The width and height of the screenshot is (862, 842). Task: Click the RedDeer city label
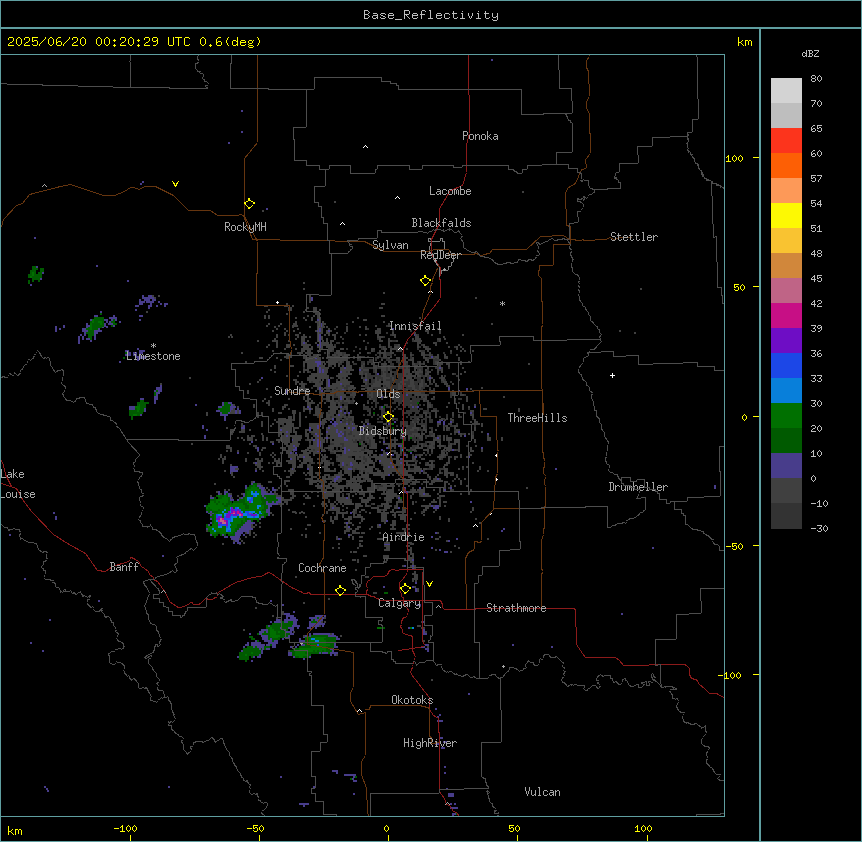[x=440, y=255]
